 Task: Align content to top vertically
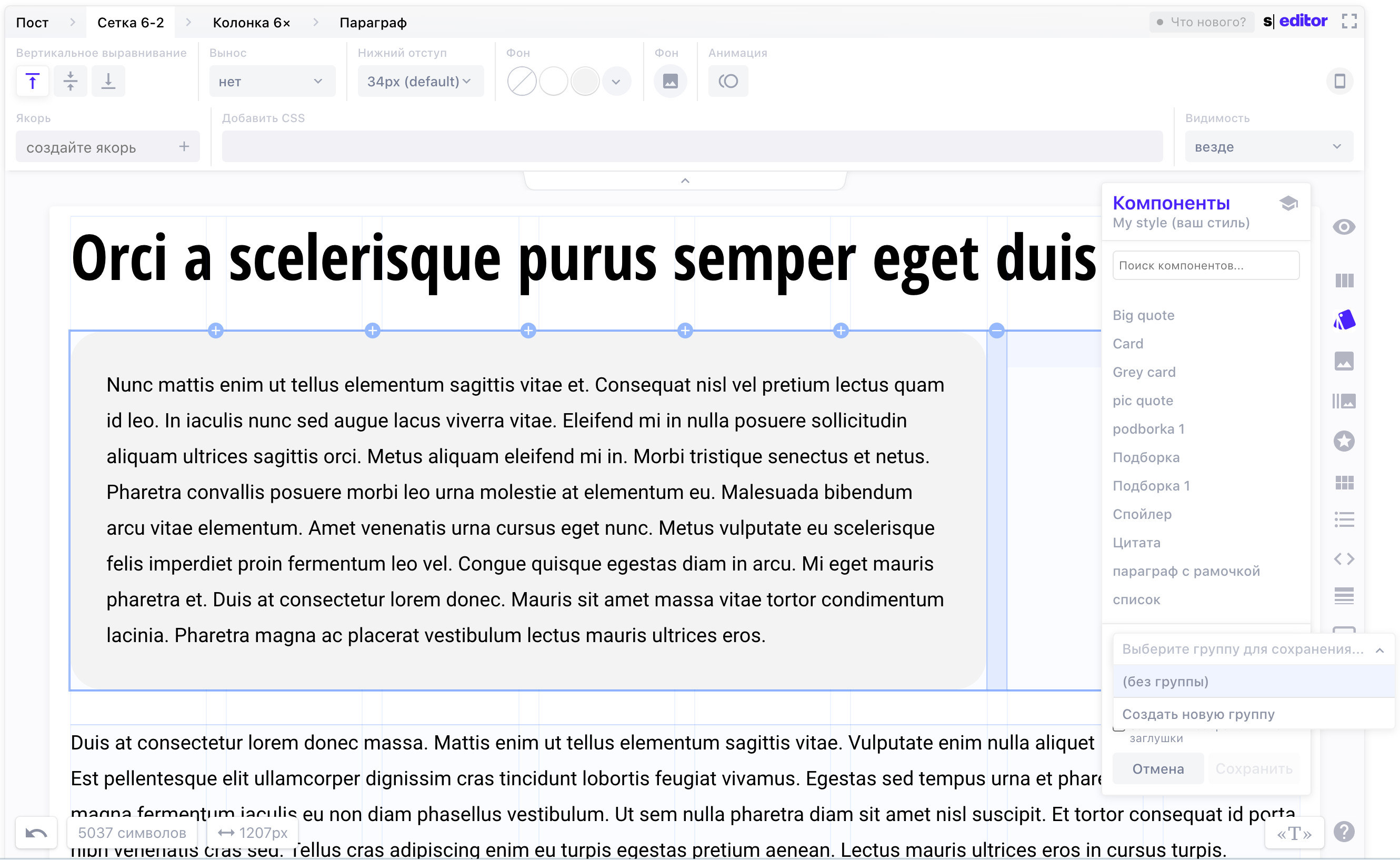pyautogui.click(x=33, y=82)
